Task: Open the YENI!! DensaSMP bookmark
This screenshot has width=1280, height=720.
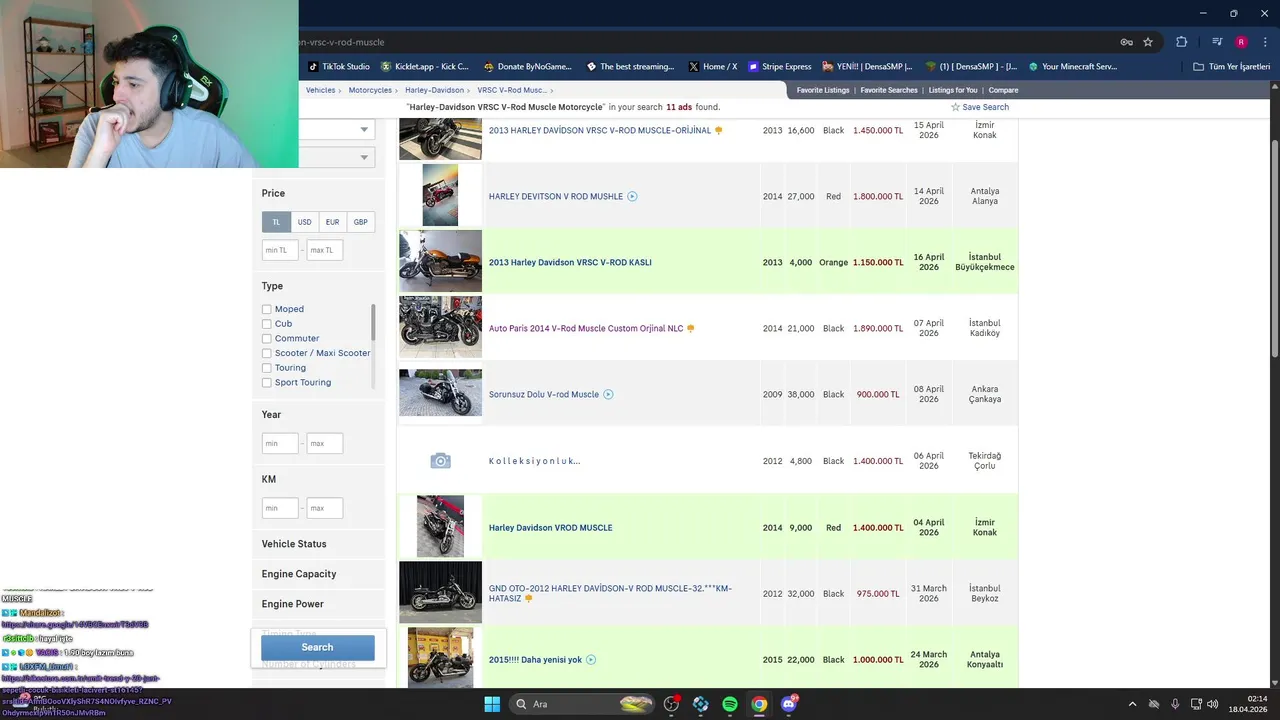Action: click(867, 67)
